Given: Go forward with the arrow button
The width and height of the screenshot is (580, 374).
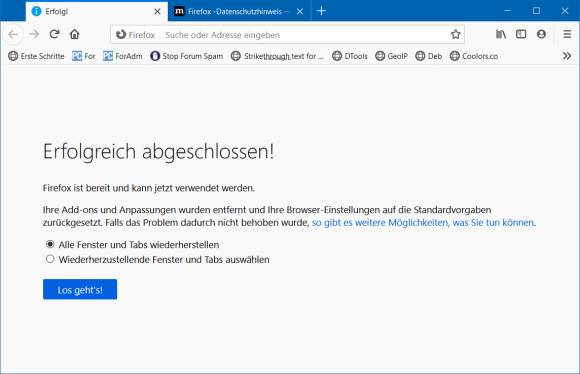Looking at the screenshot, I should 34,34.
